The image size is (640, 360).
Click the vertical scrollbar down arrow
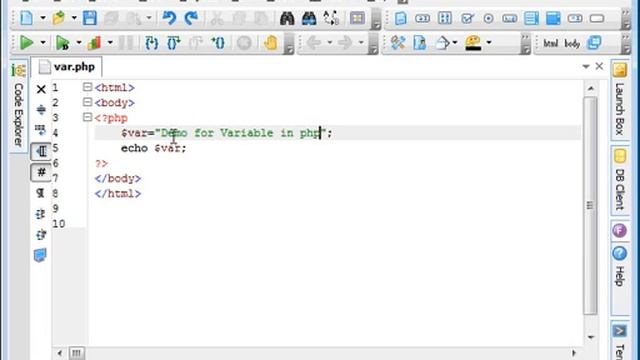[x=590, y=337]
